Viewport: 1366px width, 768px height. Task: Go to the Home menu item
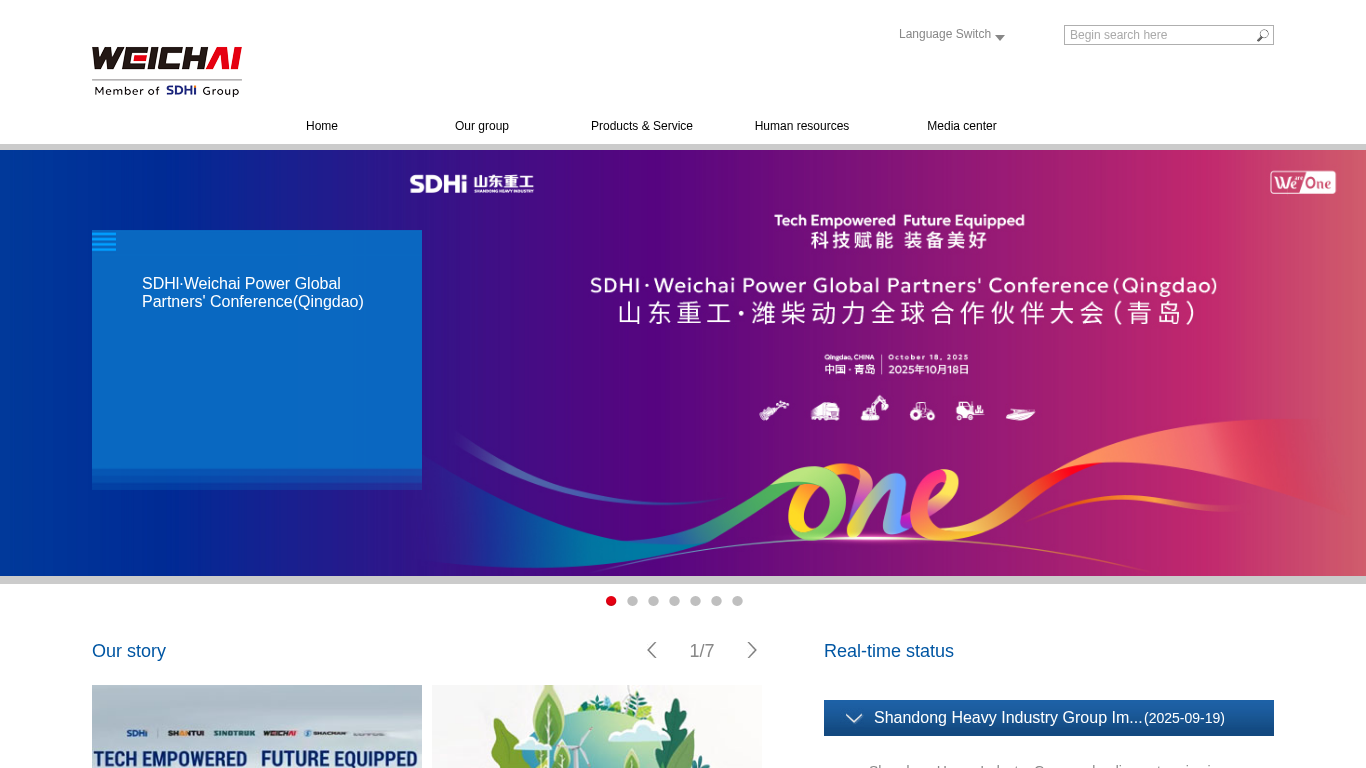(x=322, y=126)
